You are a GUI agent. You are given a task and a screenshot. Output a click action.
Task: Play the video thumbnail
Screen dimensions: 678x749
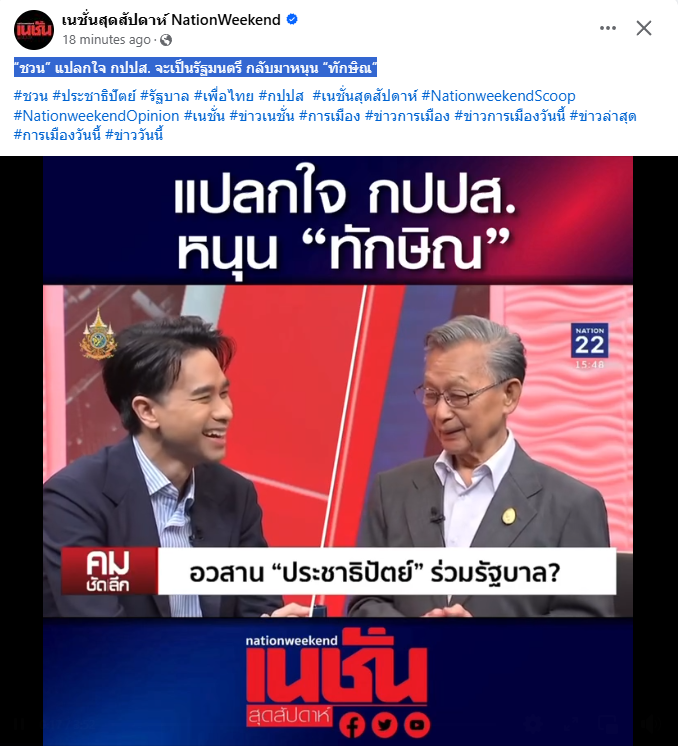point(338,451)
